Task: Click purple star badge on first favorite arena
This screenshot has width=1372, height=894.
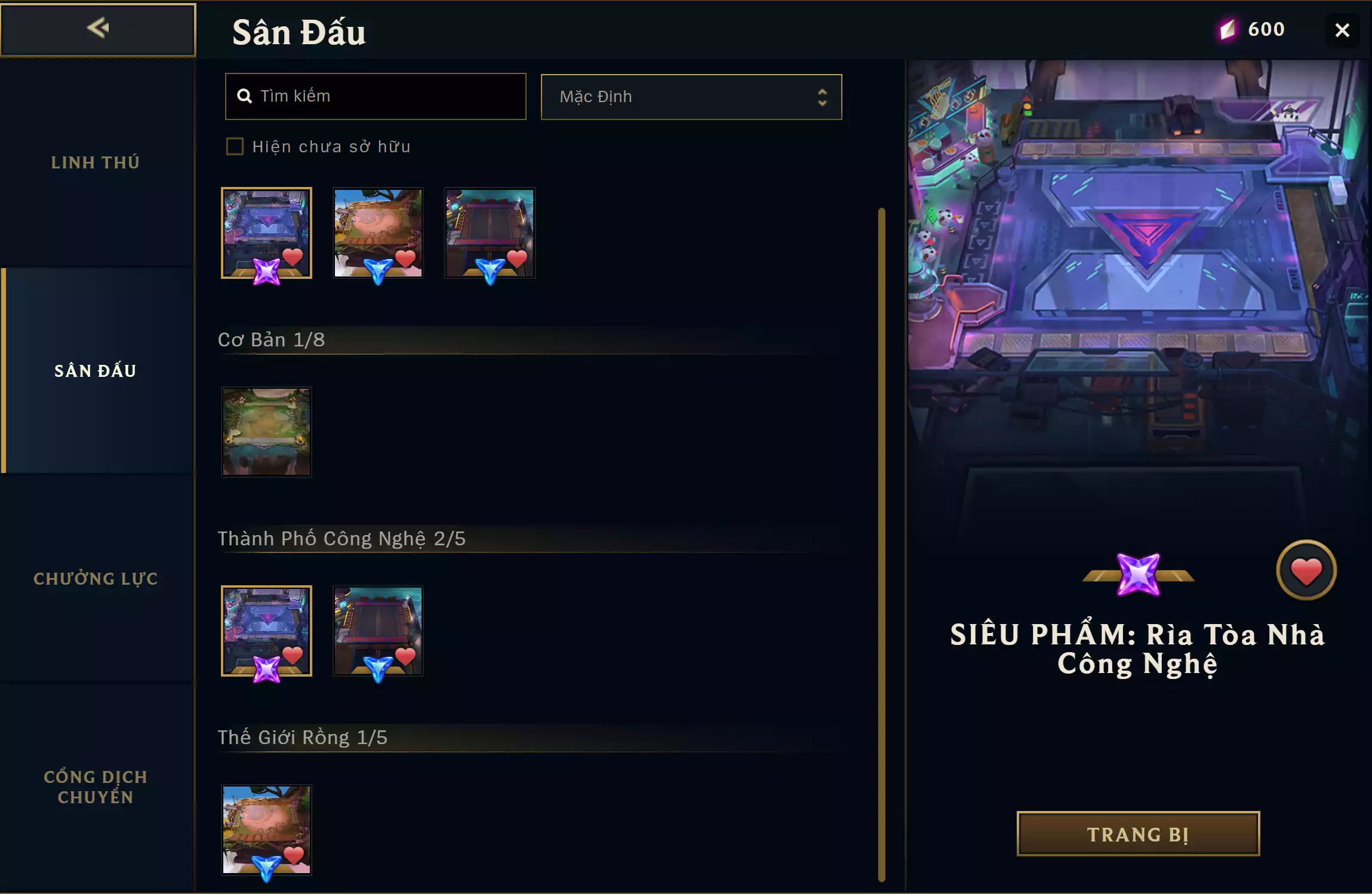Action: tap(266, 272)
